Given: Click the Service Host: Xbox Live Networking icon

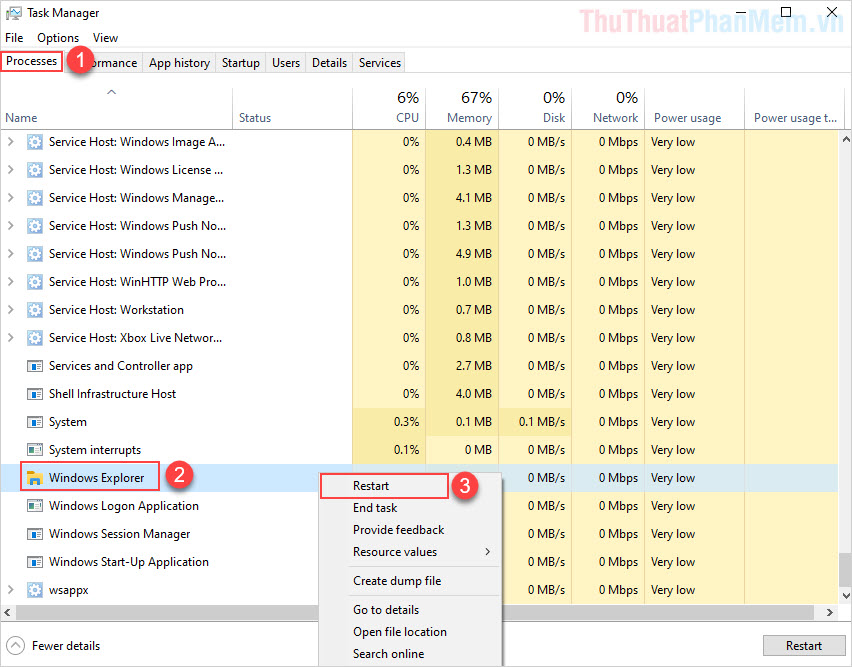Looking at the screenshot, I should (35, 338).
